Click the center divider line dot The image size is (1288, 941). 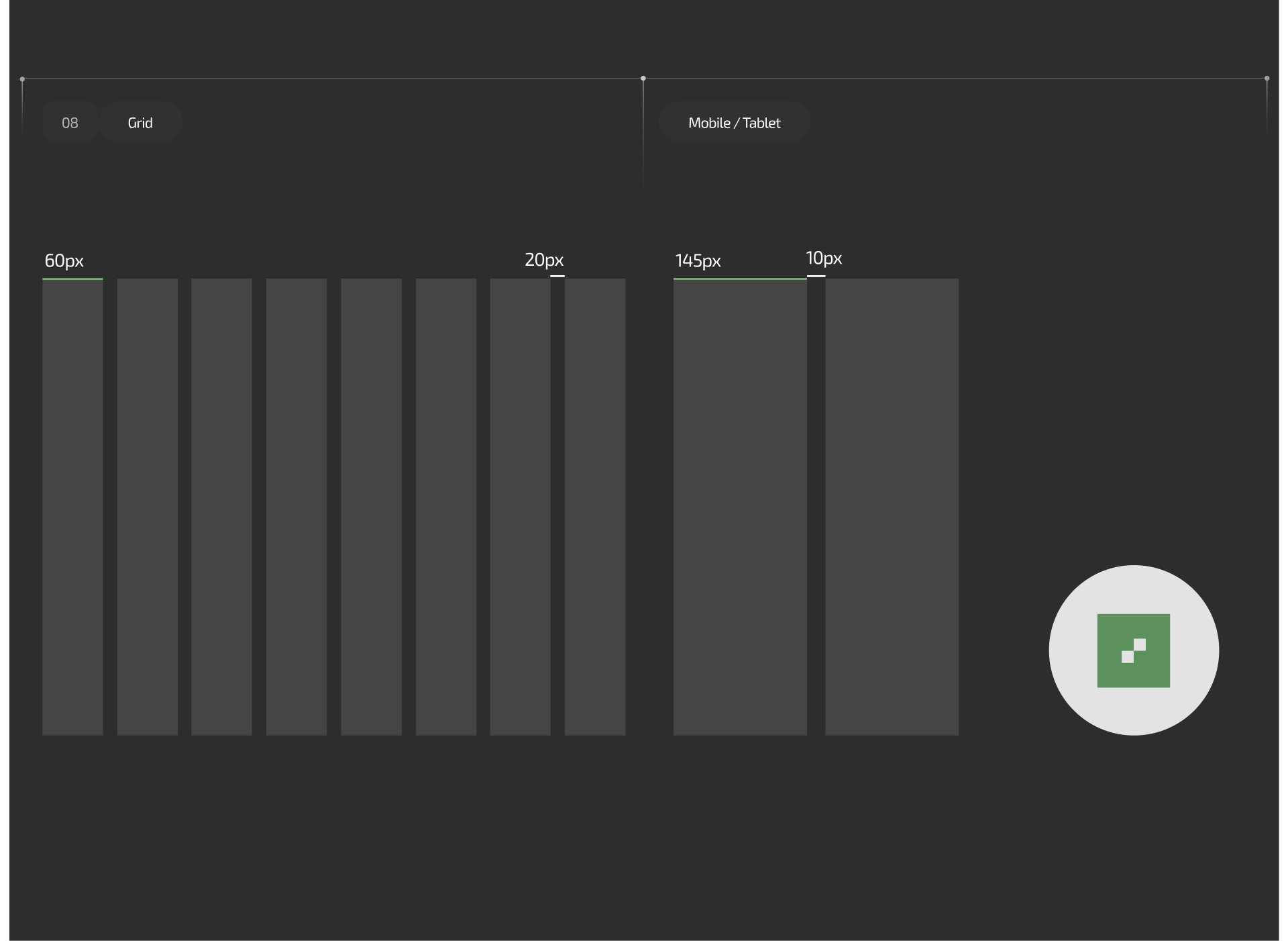pos(643,79)
